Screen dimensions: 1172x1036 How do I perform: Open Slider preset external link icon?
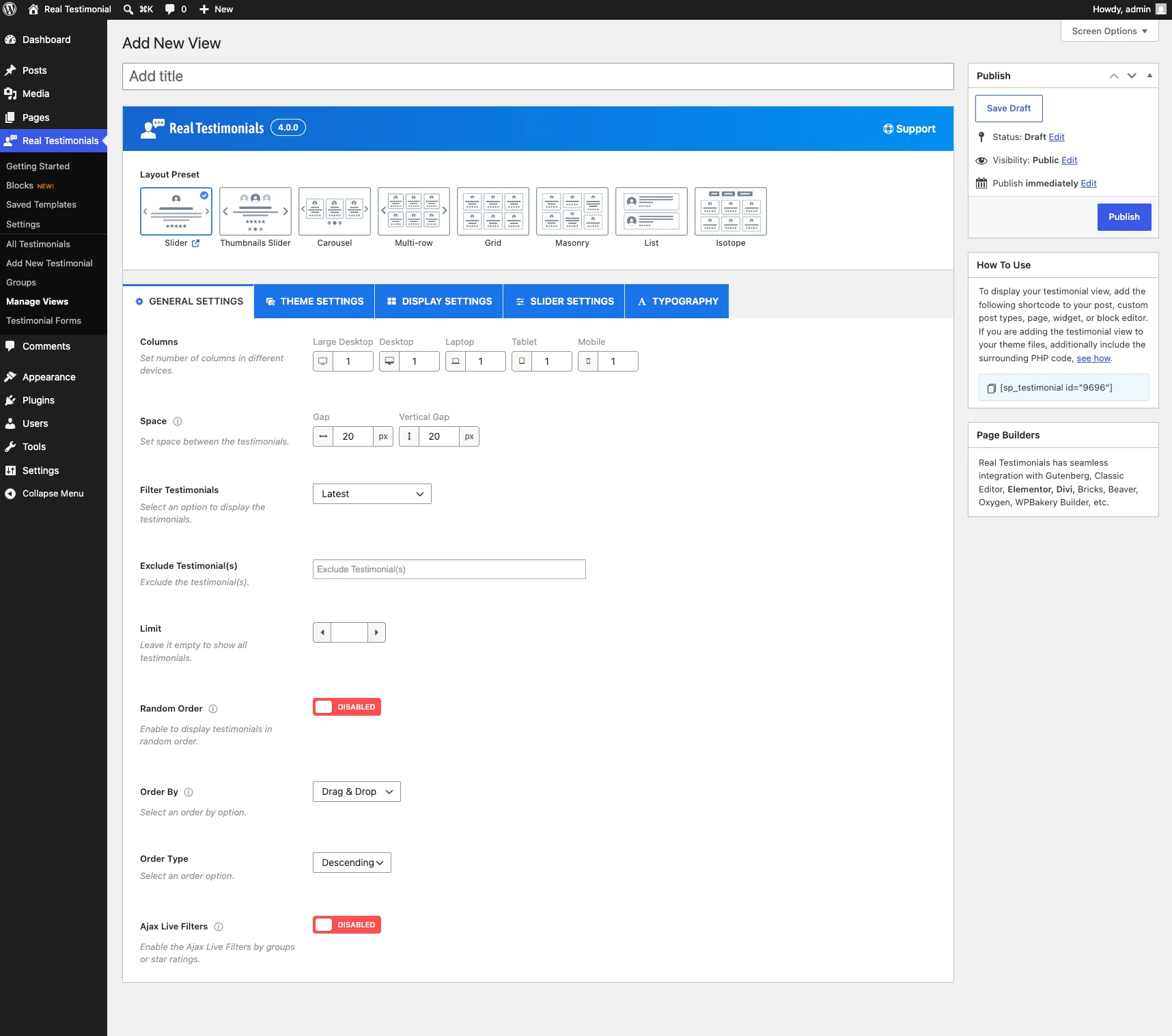point(195,243)
